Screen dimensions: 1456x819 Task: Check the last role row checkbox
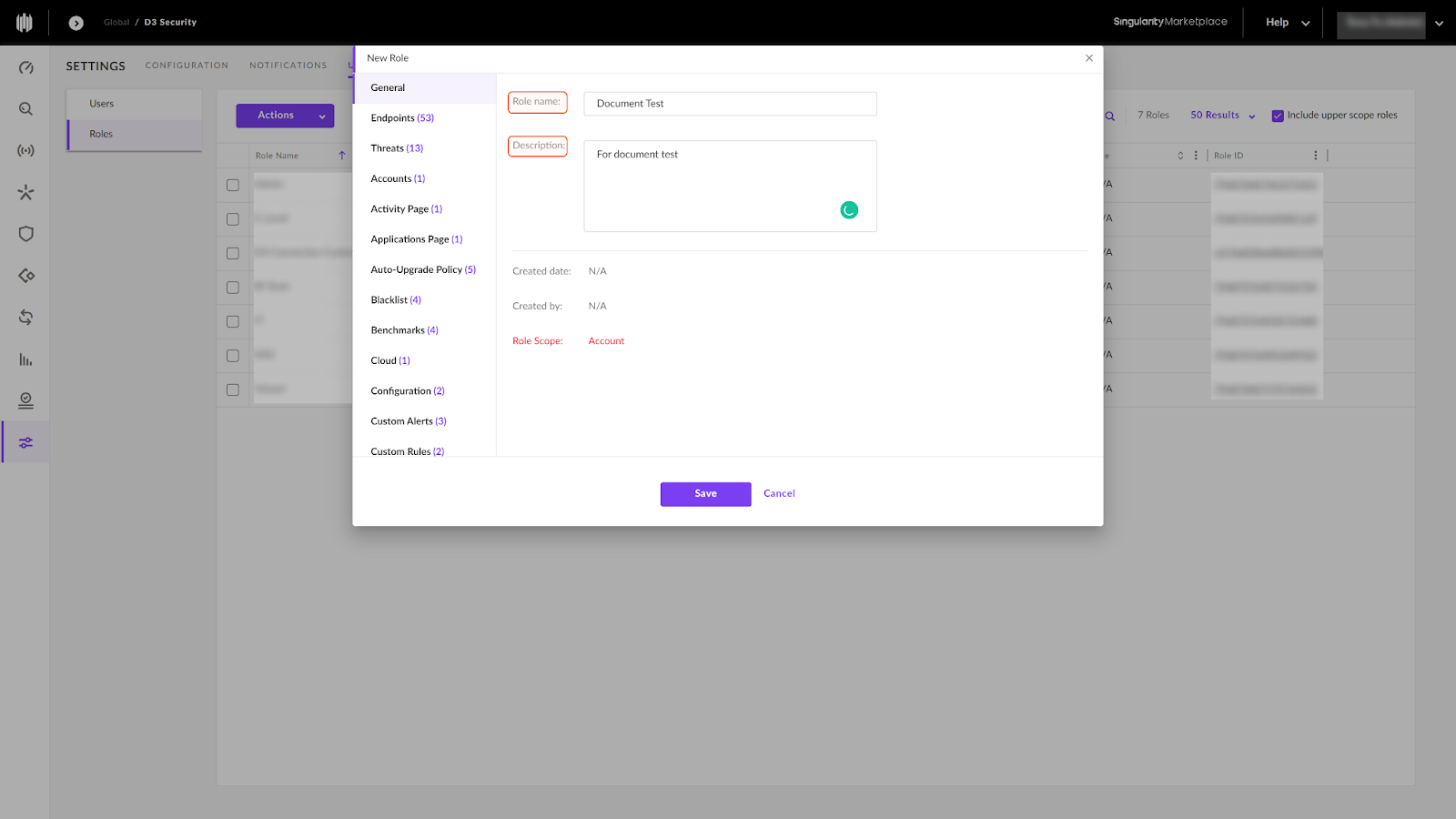point(233,389)
